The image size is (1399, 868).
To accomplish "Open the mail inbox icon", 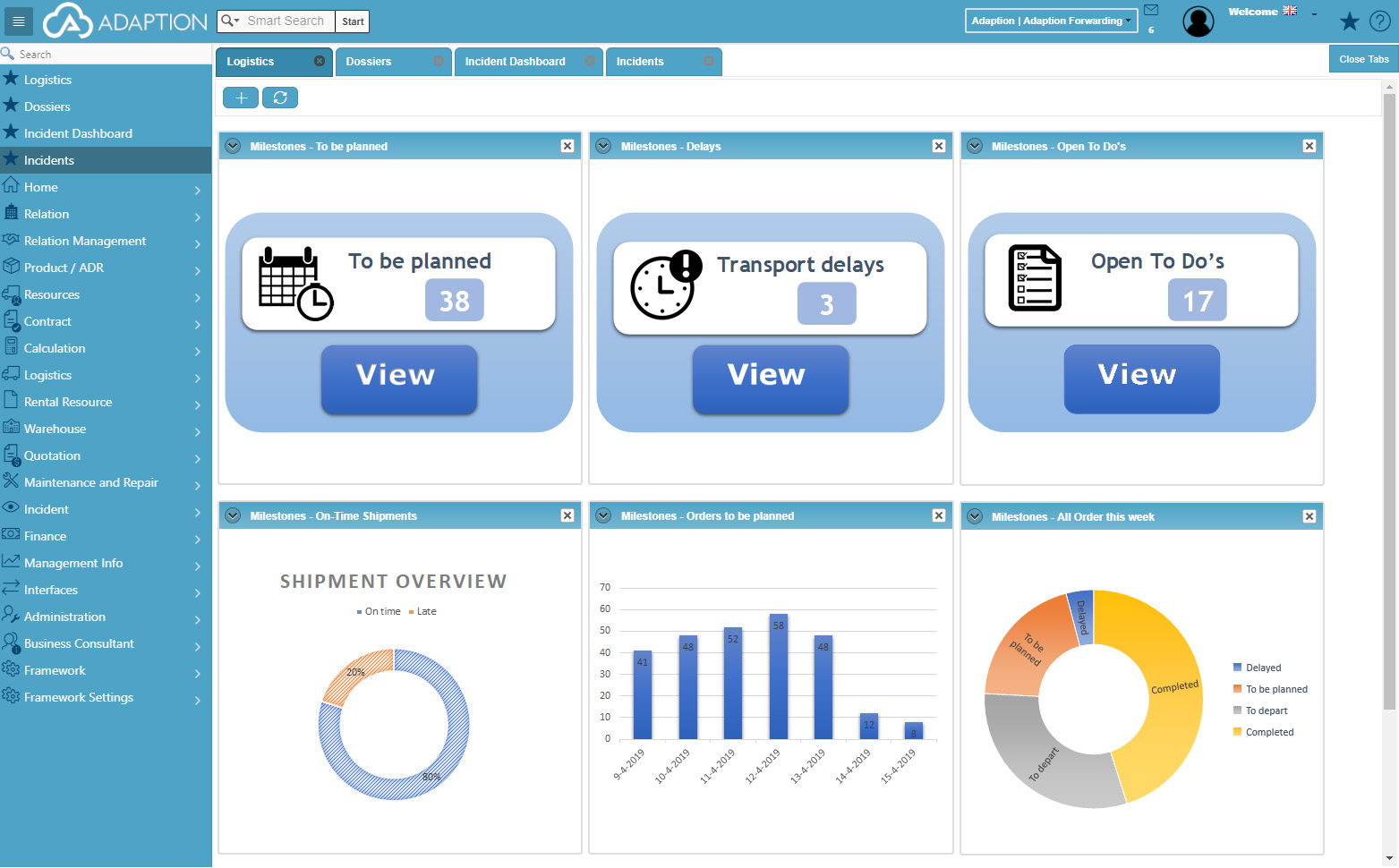I will pyautogui.click(x=1151, y=11).
